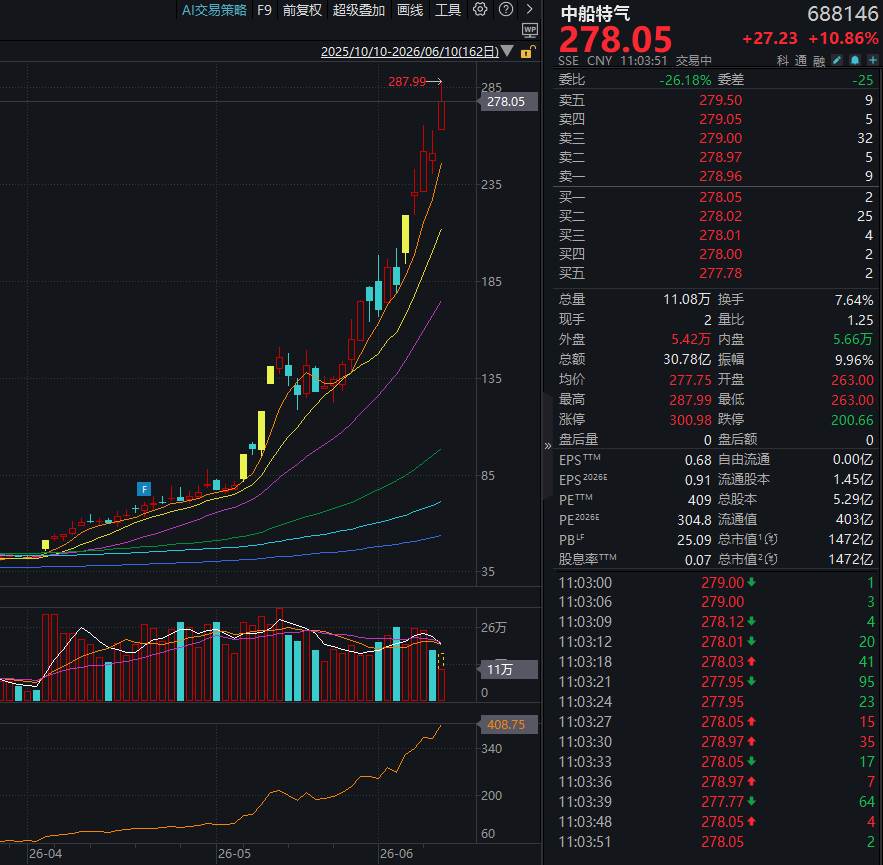Toggle 前复权 price adjustment mode
Viewport: 883px width, 865px height.
(x=302, y=10)
